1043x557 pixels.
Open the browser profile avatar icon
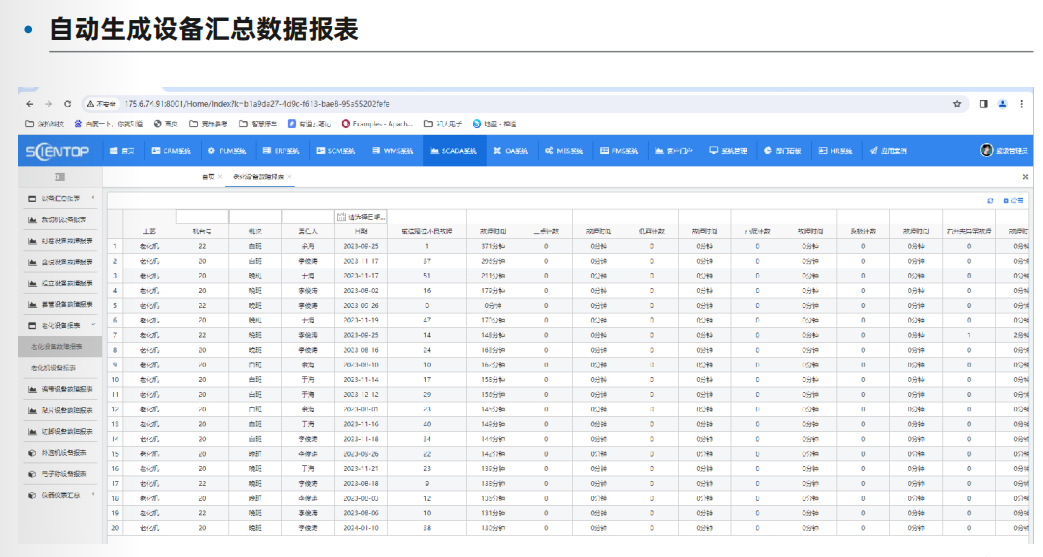(1002, 104)
